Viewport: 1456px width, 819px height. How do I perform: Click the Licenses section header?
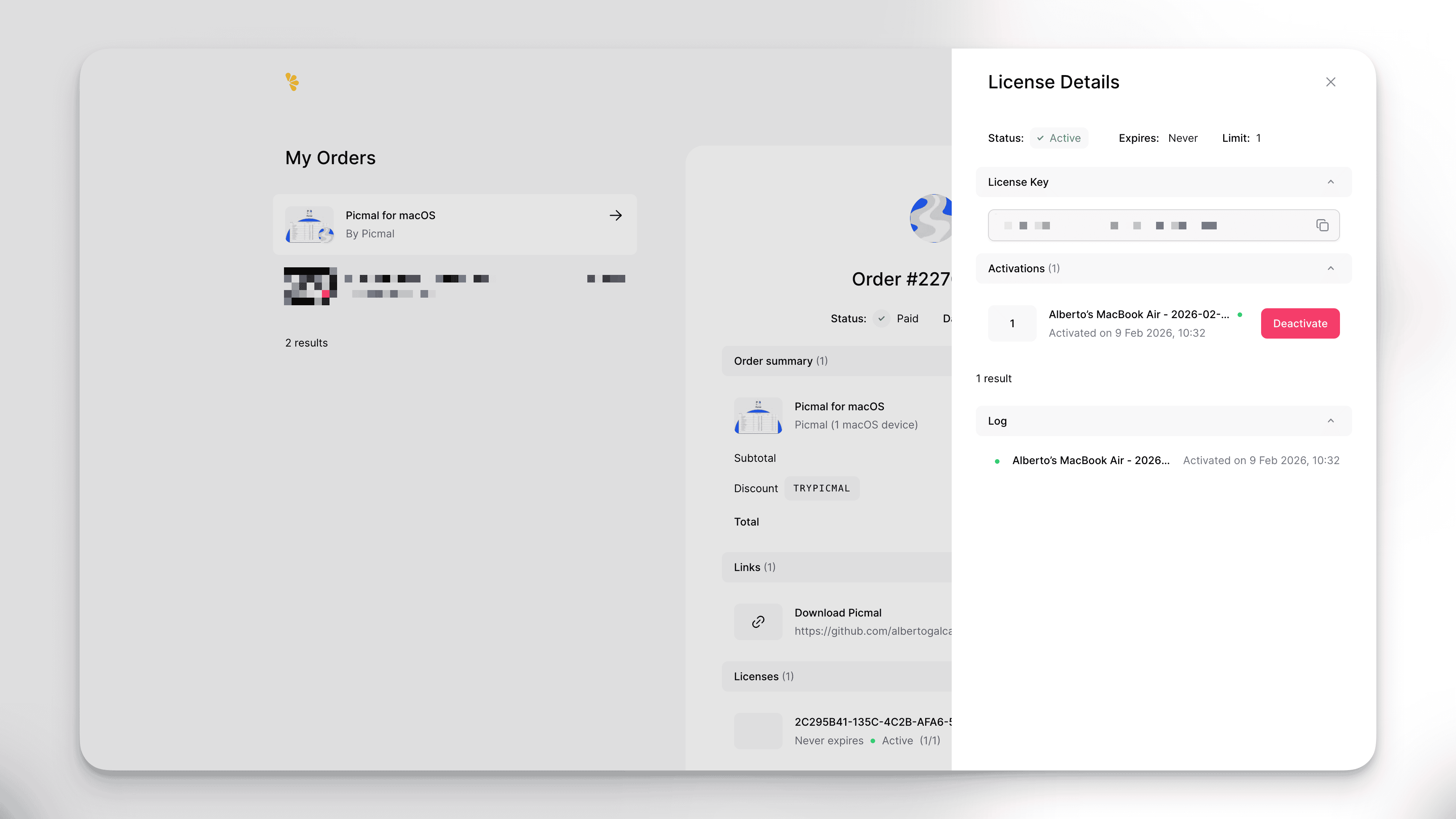836,676
